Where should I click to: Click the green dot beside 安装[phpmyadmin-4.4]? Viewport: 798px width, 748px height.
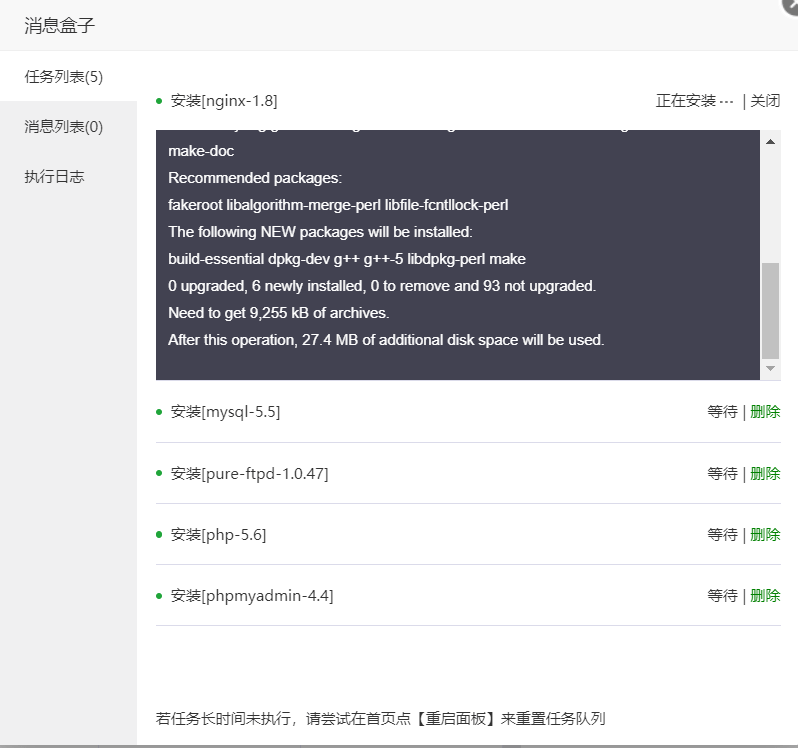[159, 596]
